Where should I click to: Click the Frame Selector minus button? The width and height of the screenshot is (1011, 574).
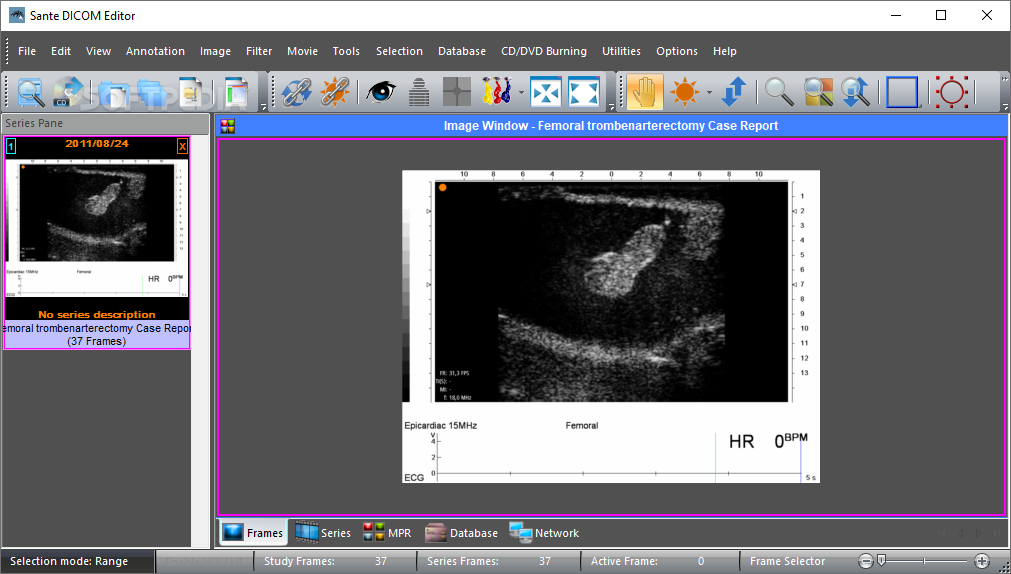[866, 561]
